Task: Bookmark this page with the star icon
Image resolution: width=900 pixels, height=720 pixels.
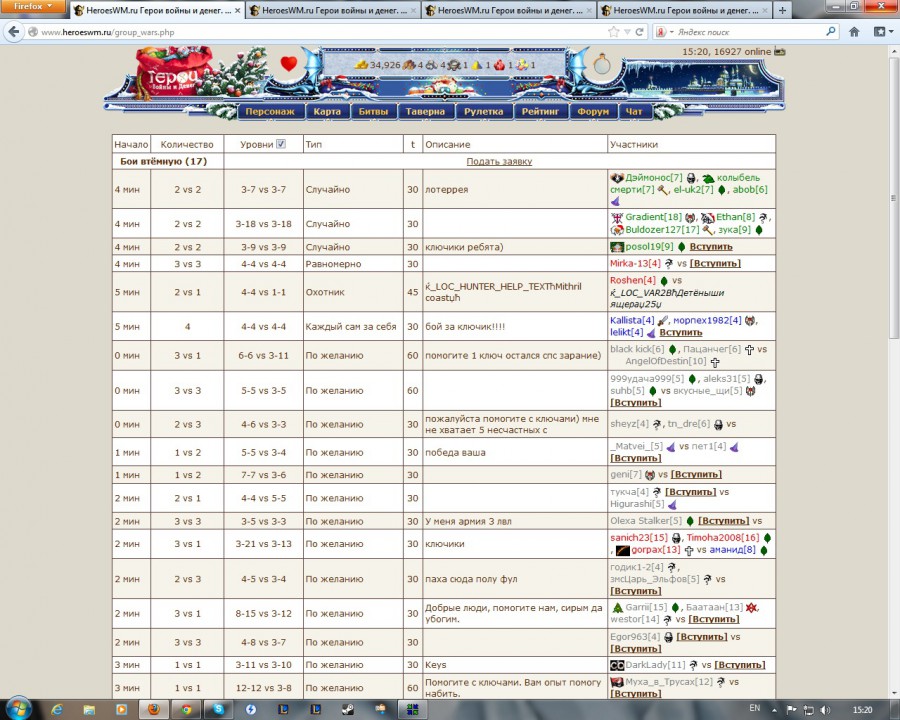Action: pos(614,32)
